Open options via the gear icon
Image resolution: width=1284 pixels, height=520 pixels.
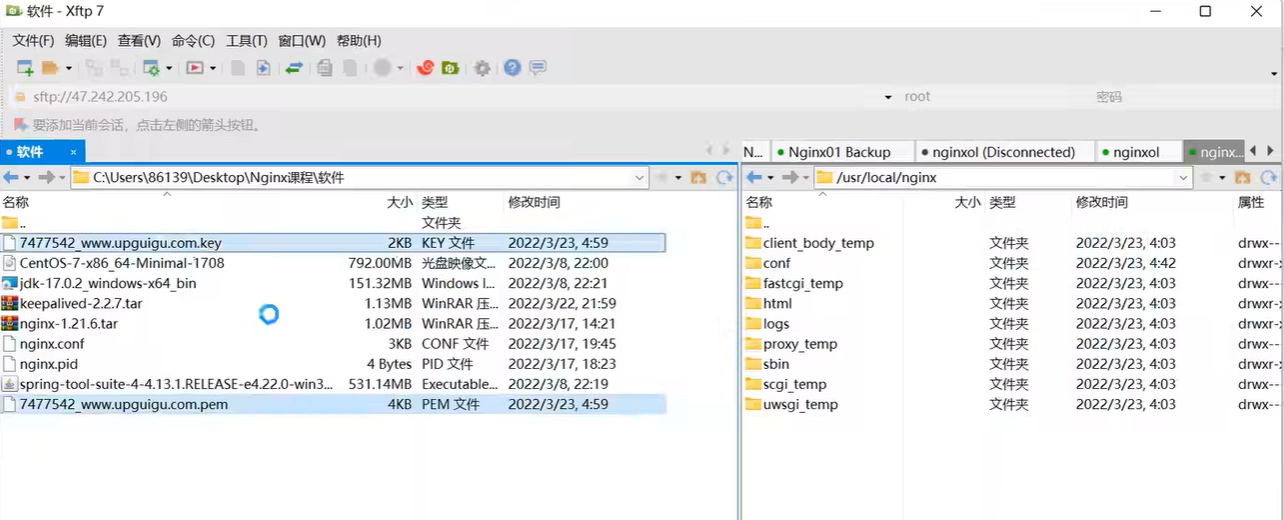tap(482, 68)
